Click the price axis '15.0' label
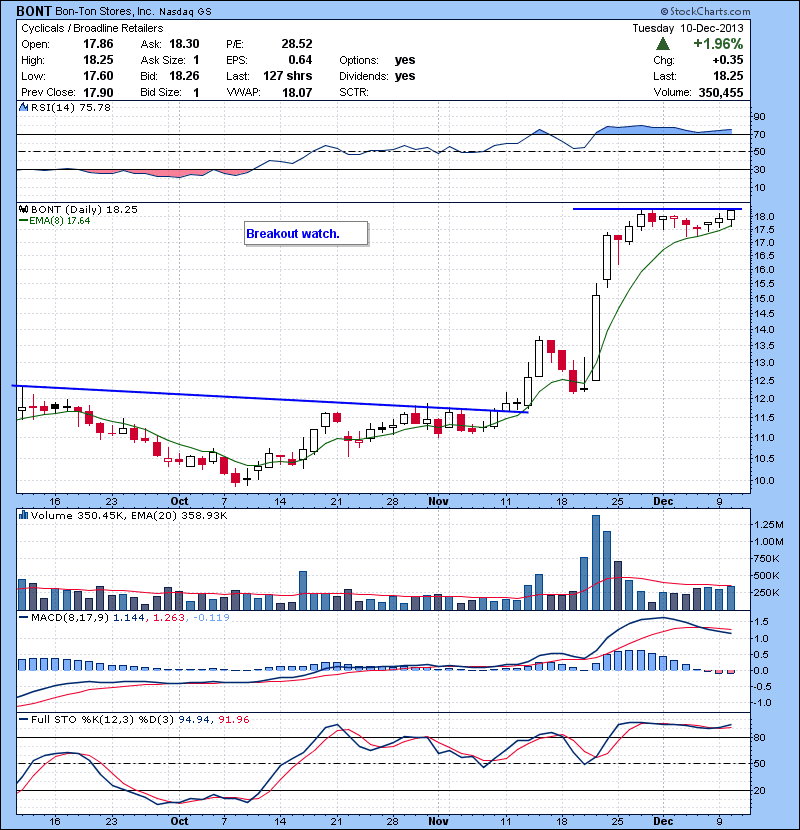The image size is (800, 830). [764, 299]
